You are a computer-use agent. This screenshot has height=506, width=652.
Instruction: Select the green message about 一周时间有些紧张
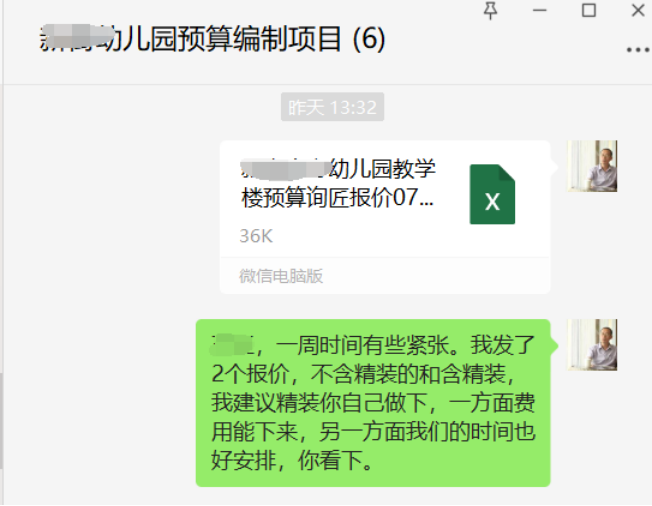(373, 402)
